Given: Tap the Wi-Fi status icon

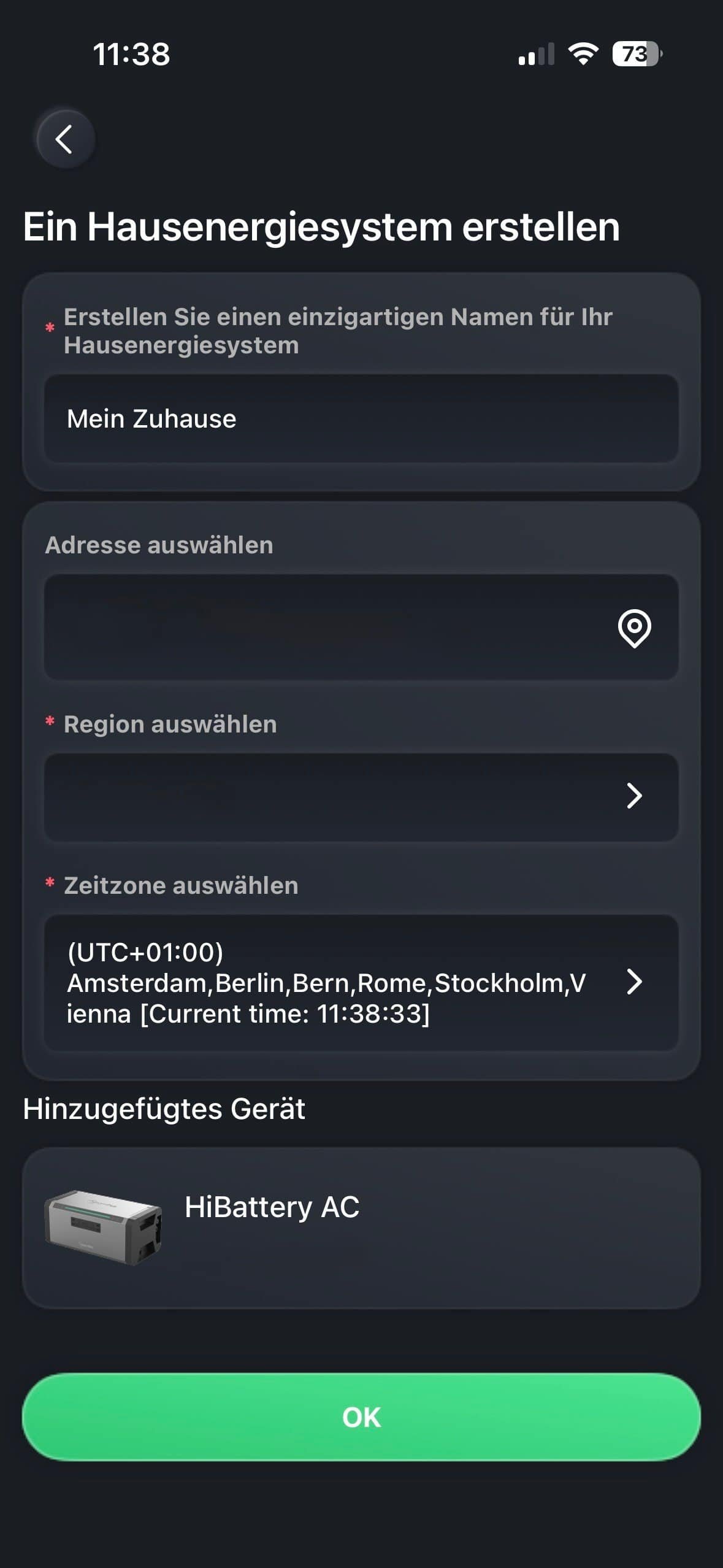Looking at the screenshot, I should (583, 54).
